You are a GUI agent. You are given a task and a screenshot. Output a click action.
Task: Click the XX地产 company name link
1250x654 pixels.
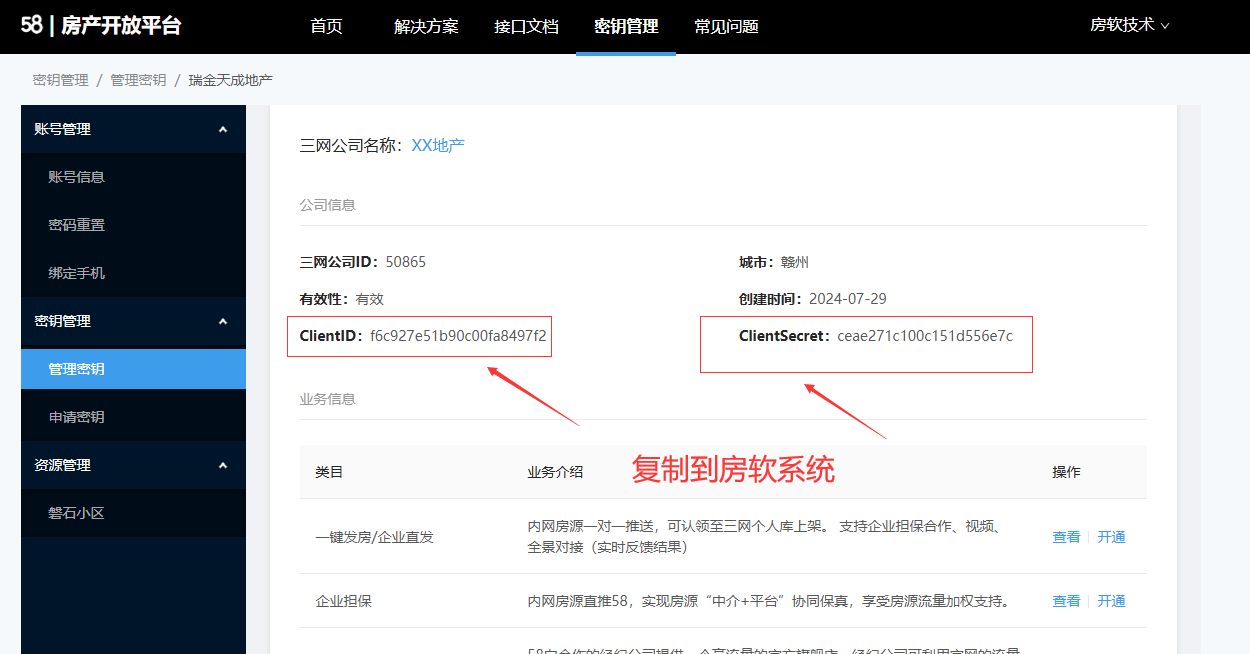(x=438, y=145)
